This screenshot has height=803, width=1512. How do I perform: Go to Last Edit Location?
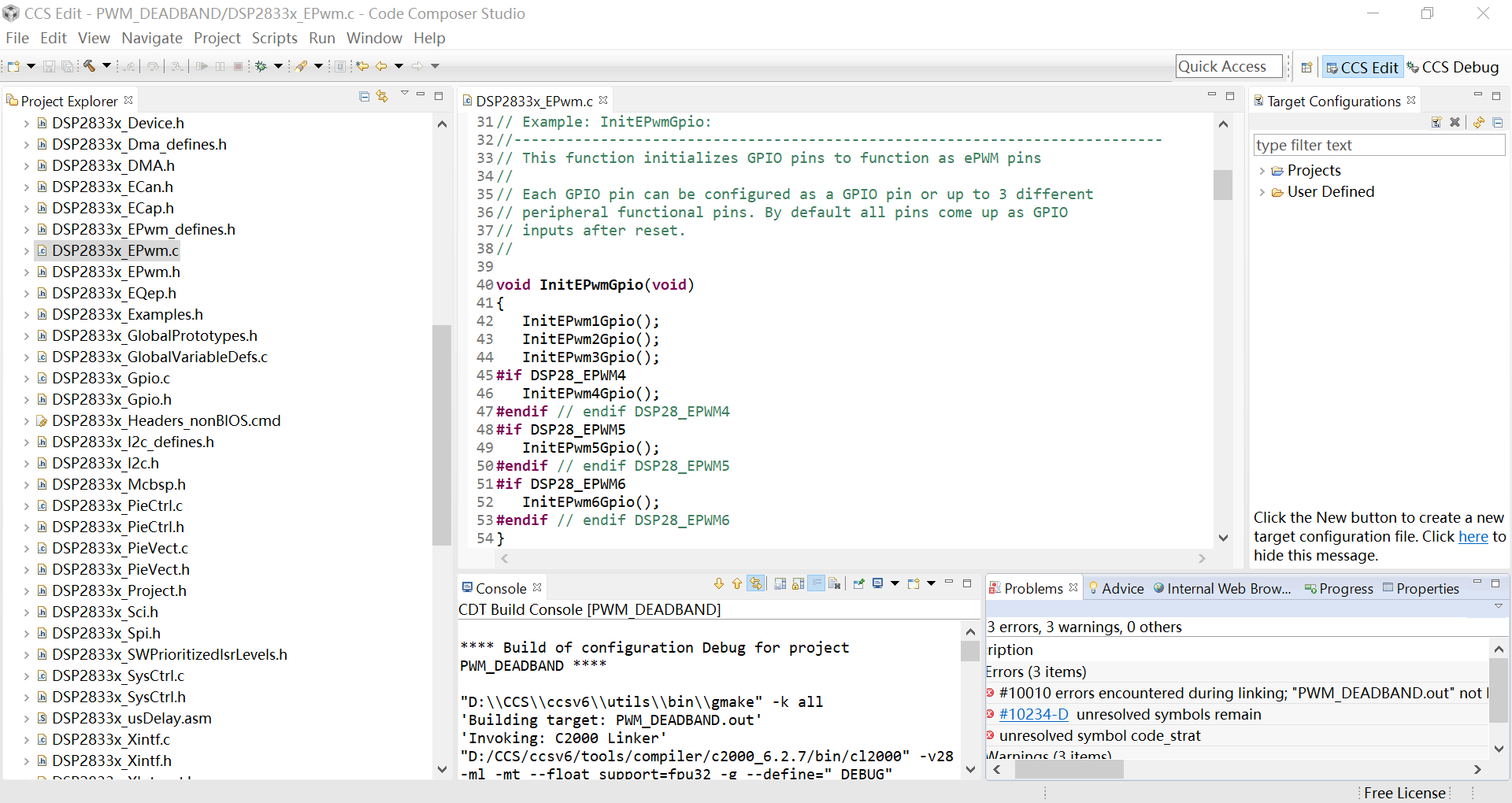362,66
